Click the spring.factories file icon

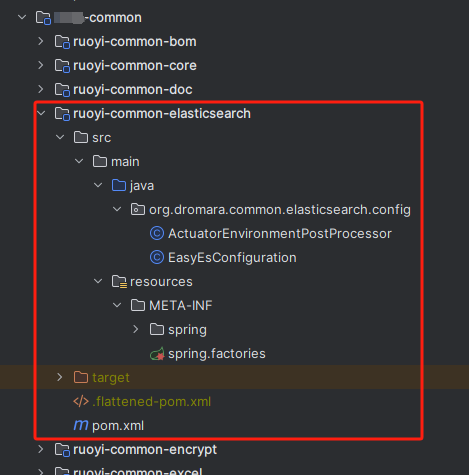[157, 354]
